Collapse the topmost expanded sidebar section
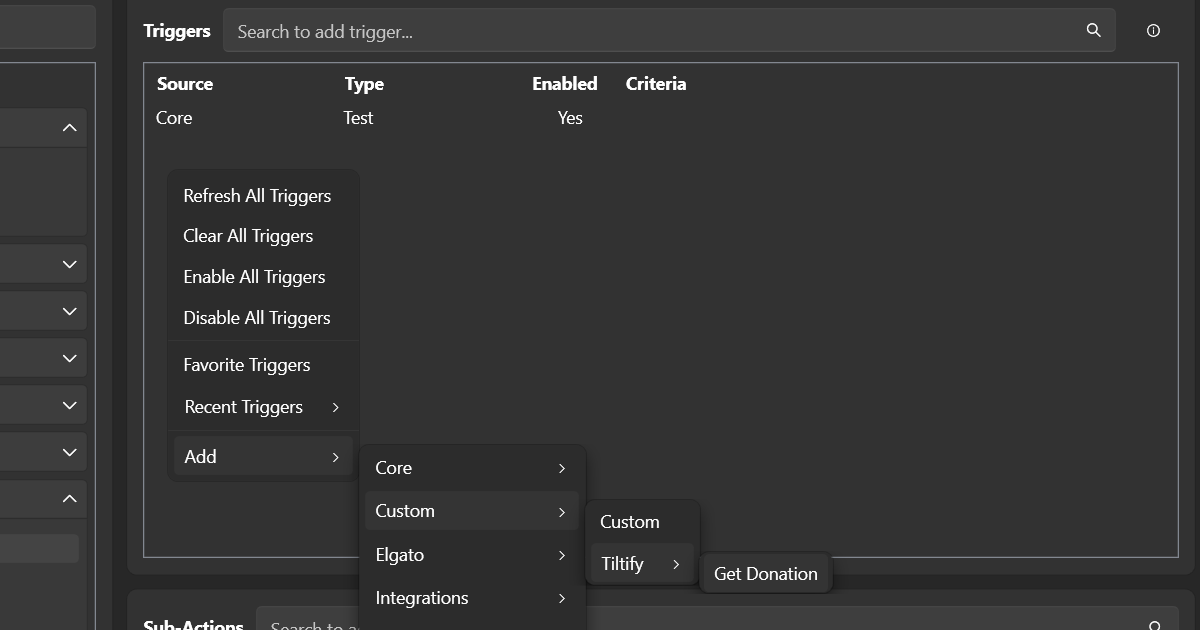The width and height of the screenshot is (1200, 630). tap(69, 127)
